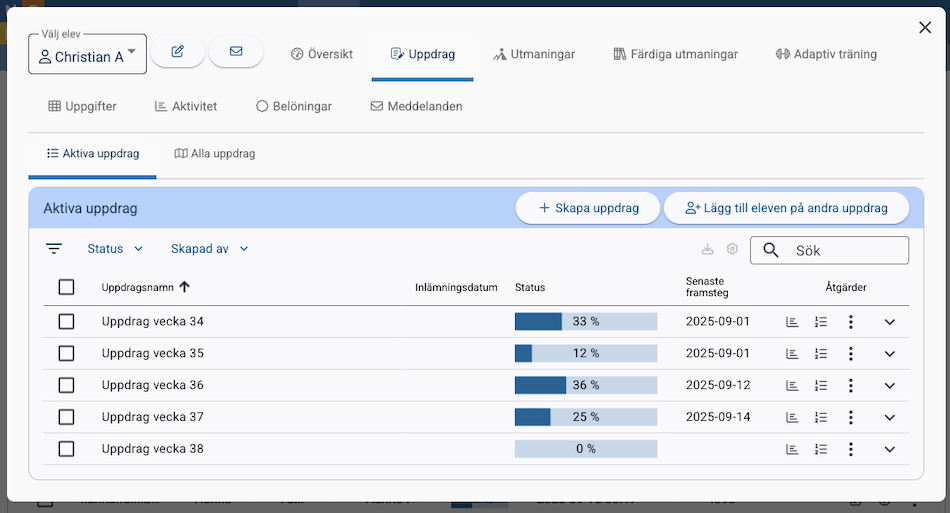
Task: Click the Skapa uppdrag button
Action: click(588, 208)
